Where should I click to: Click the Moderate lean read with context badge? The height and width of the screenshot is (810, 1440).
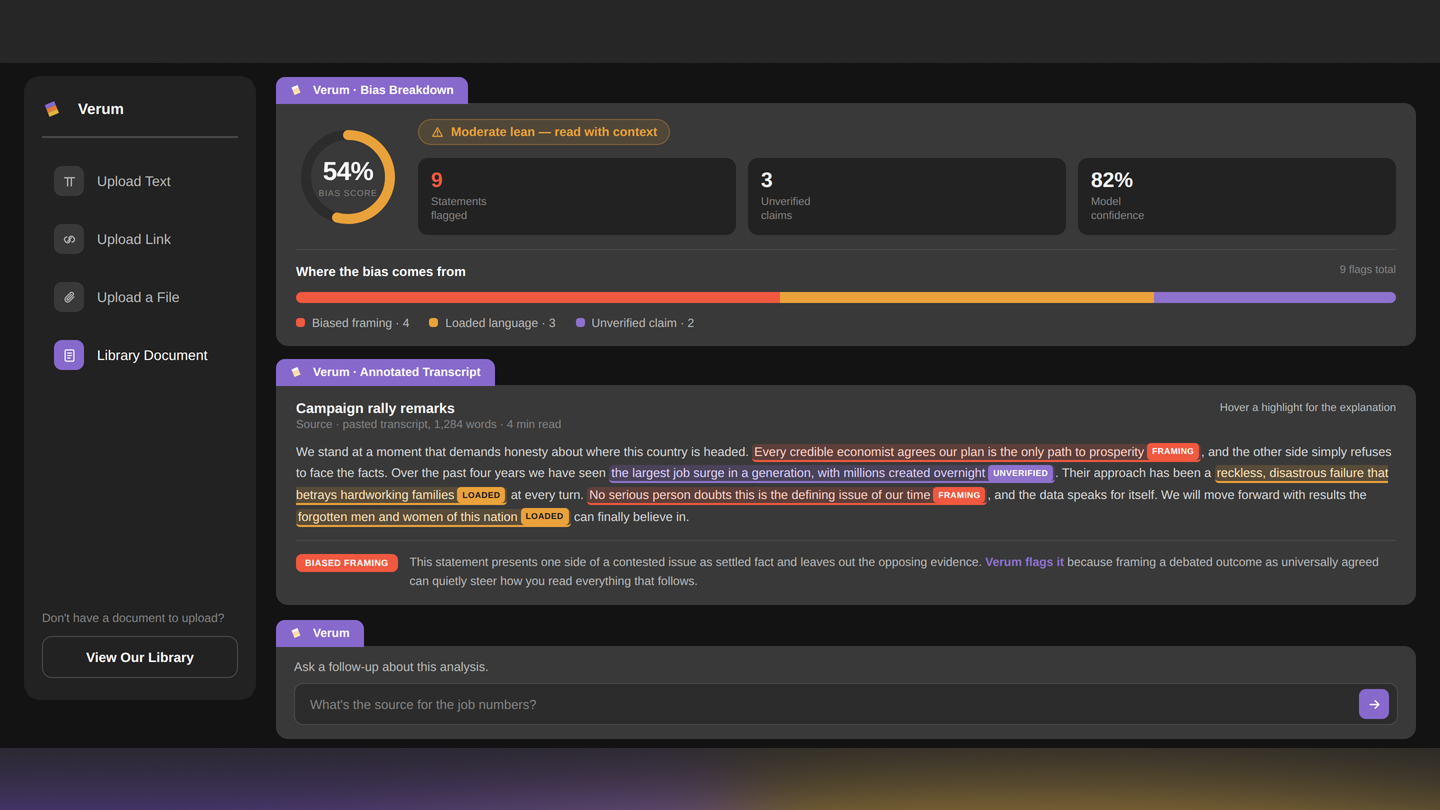pyautogui.click(x=544, y=132)
